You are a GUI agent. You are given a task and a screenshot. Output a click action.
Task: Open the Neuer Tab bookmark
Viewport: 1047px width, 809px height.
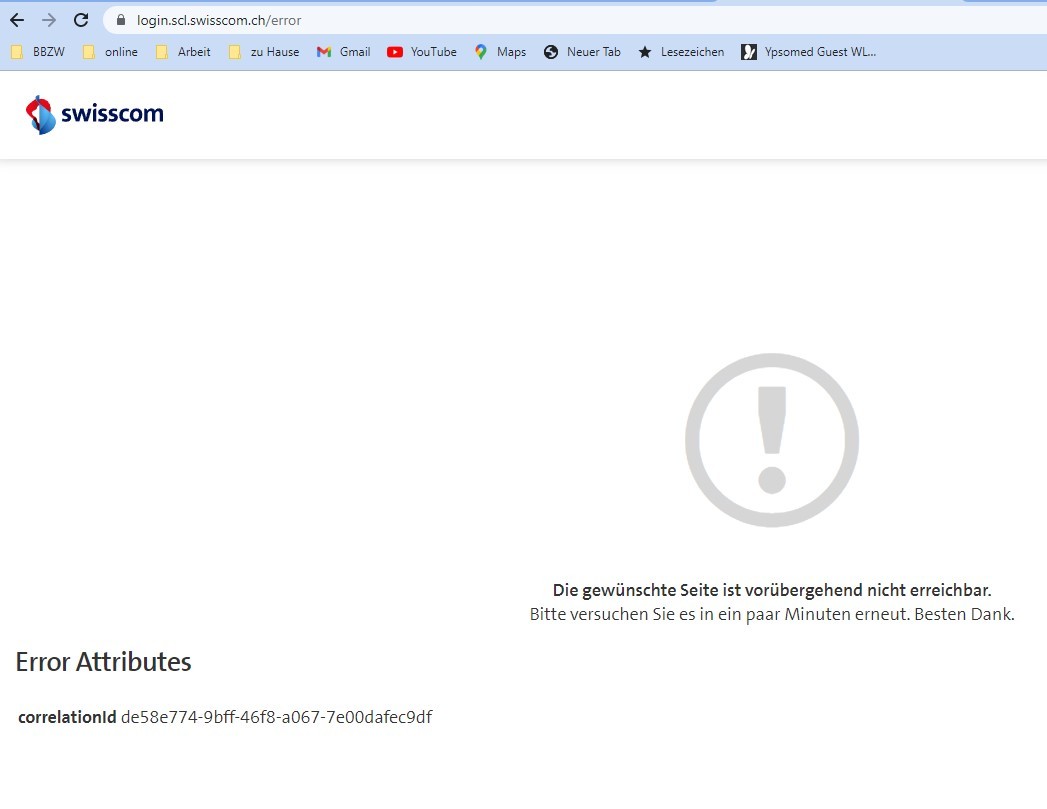(582, 52)
